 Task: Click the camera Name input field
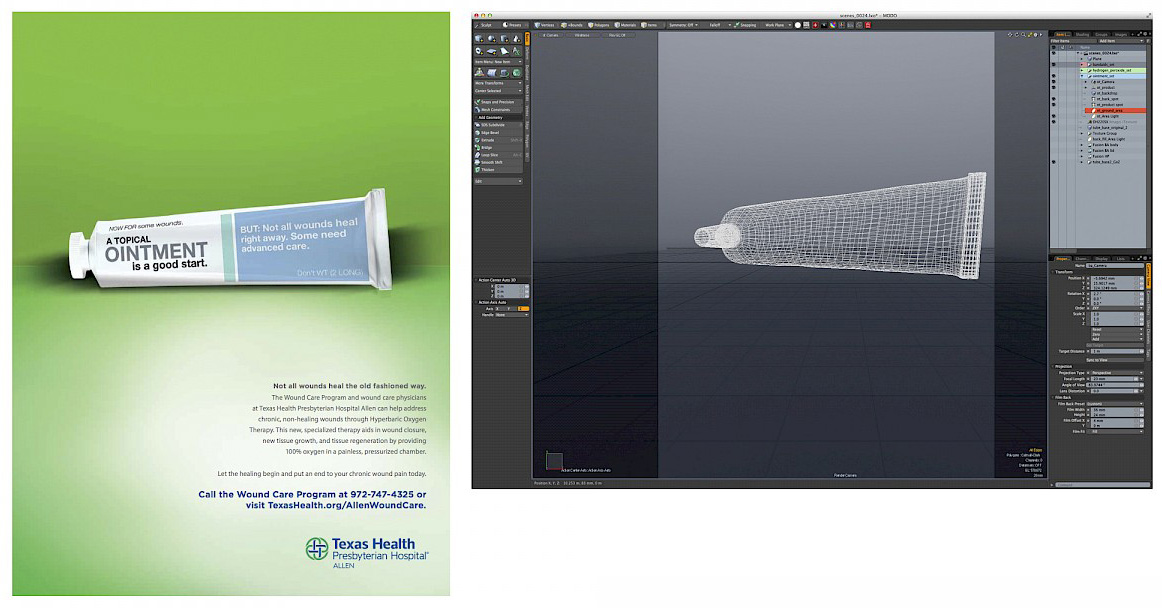(x=1115, y=265)
